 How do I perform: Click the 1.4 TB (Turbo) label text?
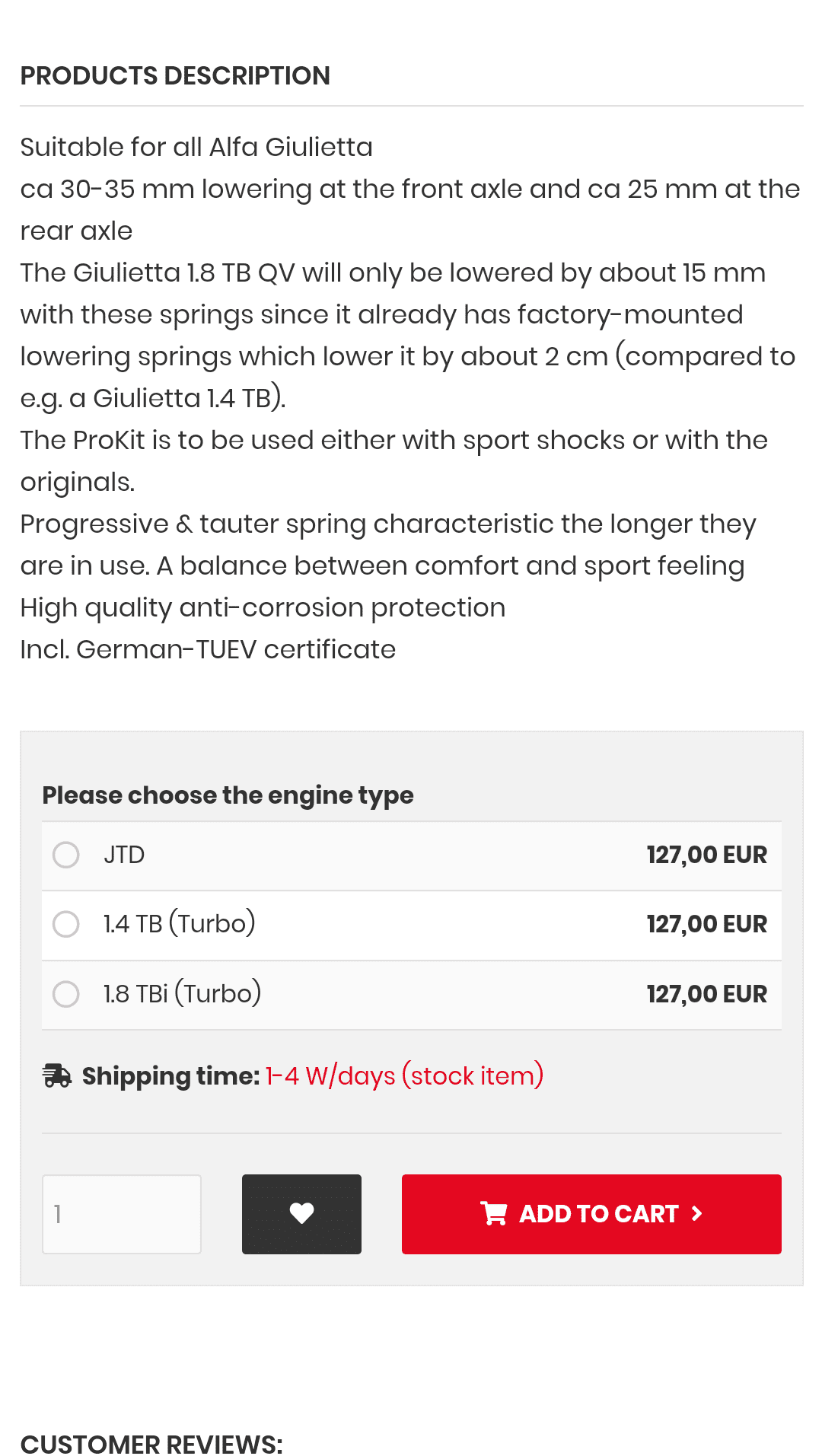pos(180,924)
